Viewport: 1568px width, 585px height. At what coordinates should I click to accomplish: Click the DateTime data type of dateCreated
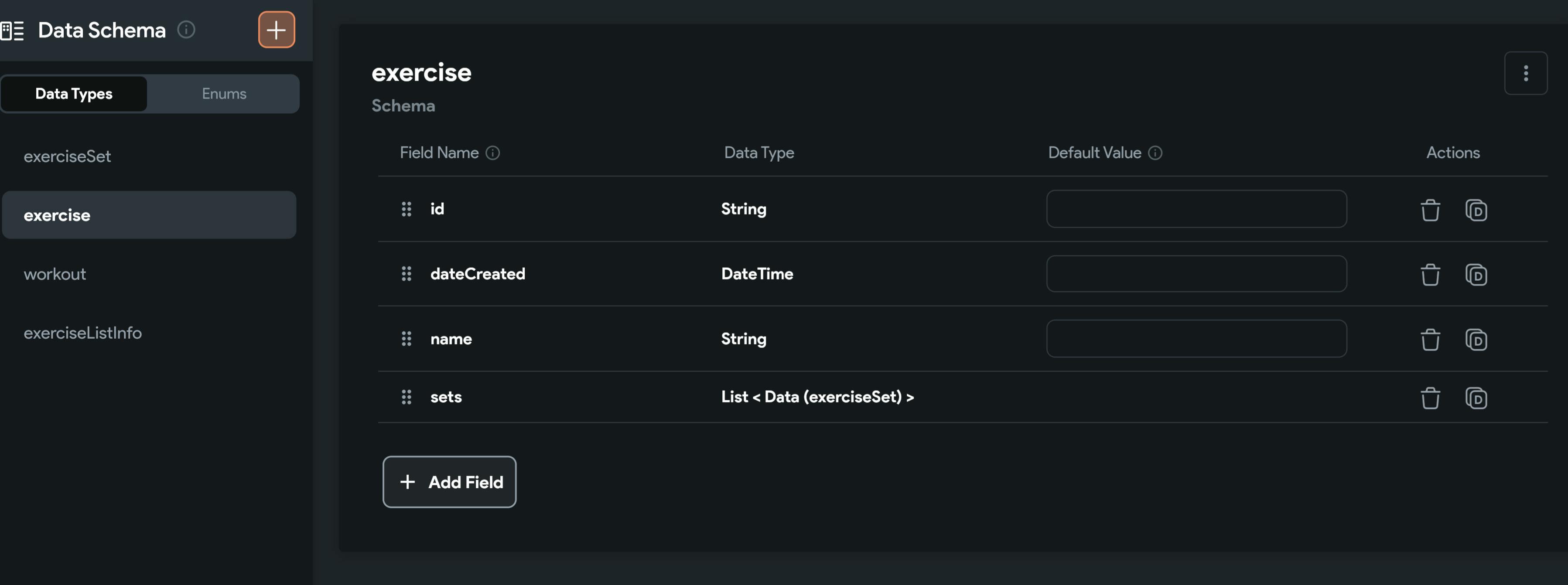tap(757, 274)
